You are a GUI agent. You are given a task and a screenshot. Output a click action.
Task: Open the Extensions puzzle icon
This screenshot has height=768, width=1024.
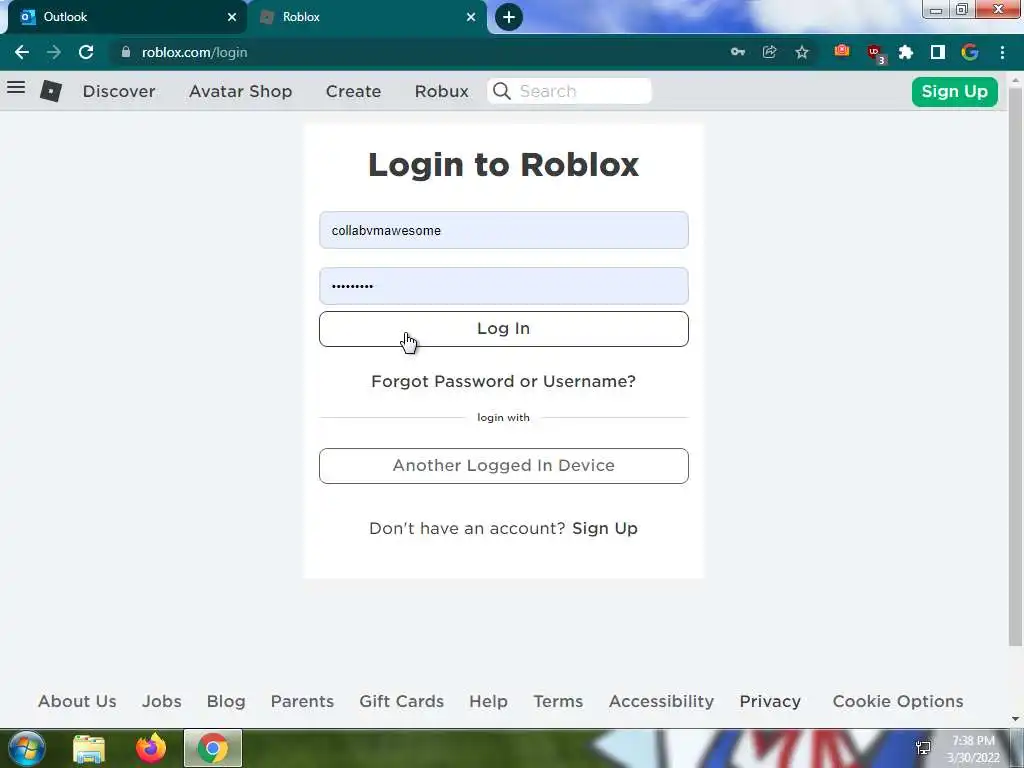click(x=906, y=52)
